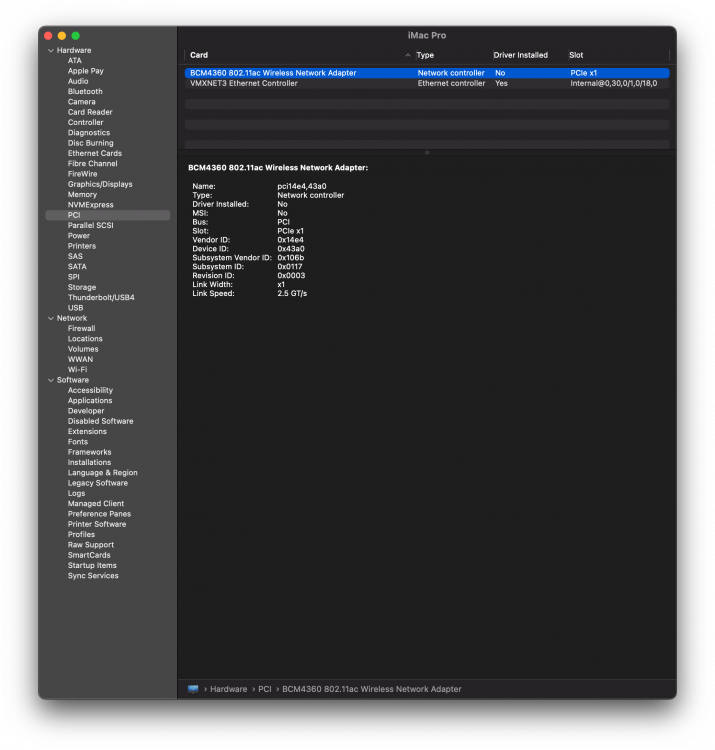Sort by the Type column header
The width and height of the screenshot is (715, 750).
pos(425,55)
